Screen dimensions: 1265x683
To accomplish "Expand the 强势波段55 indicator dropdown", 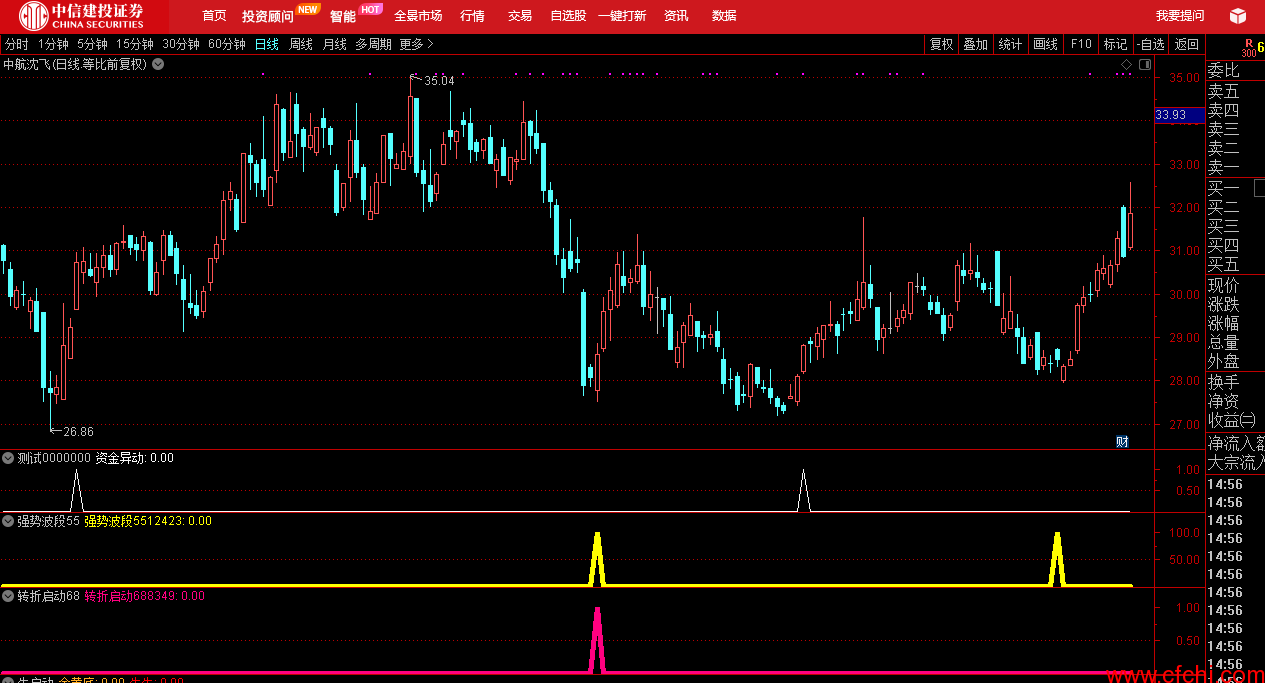I will (x=8, y=521).
